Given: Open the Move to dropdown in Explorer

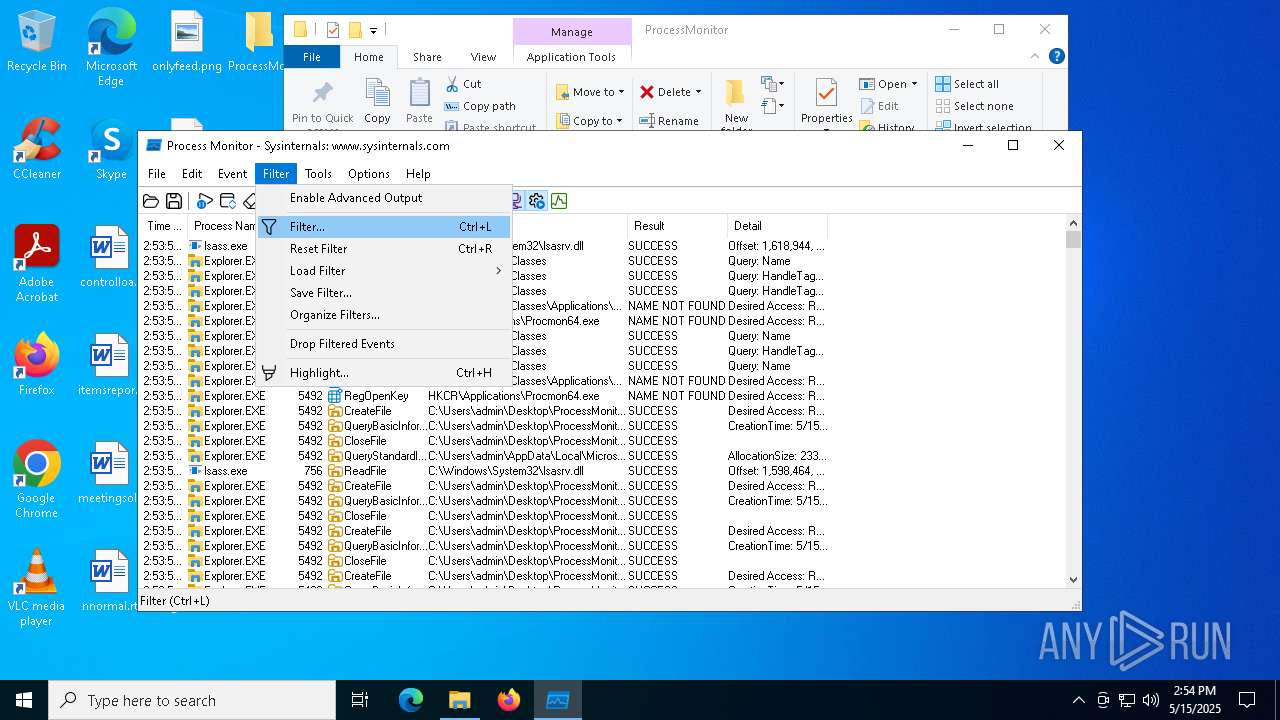Looking at the screenshot, I should point(590,92).
